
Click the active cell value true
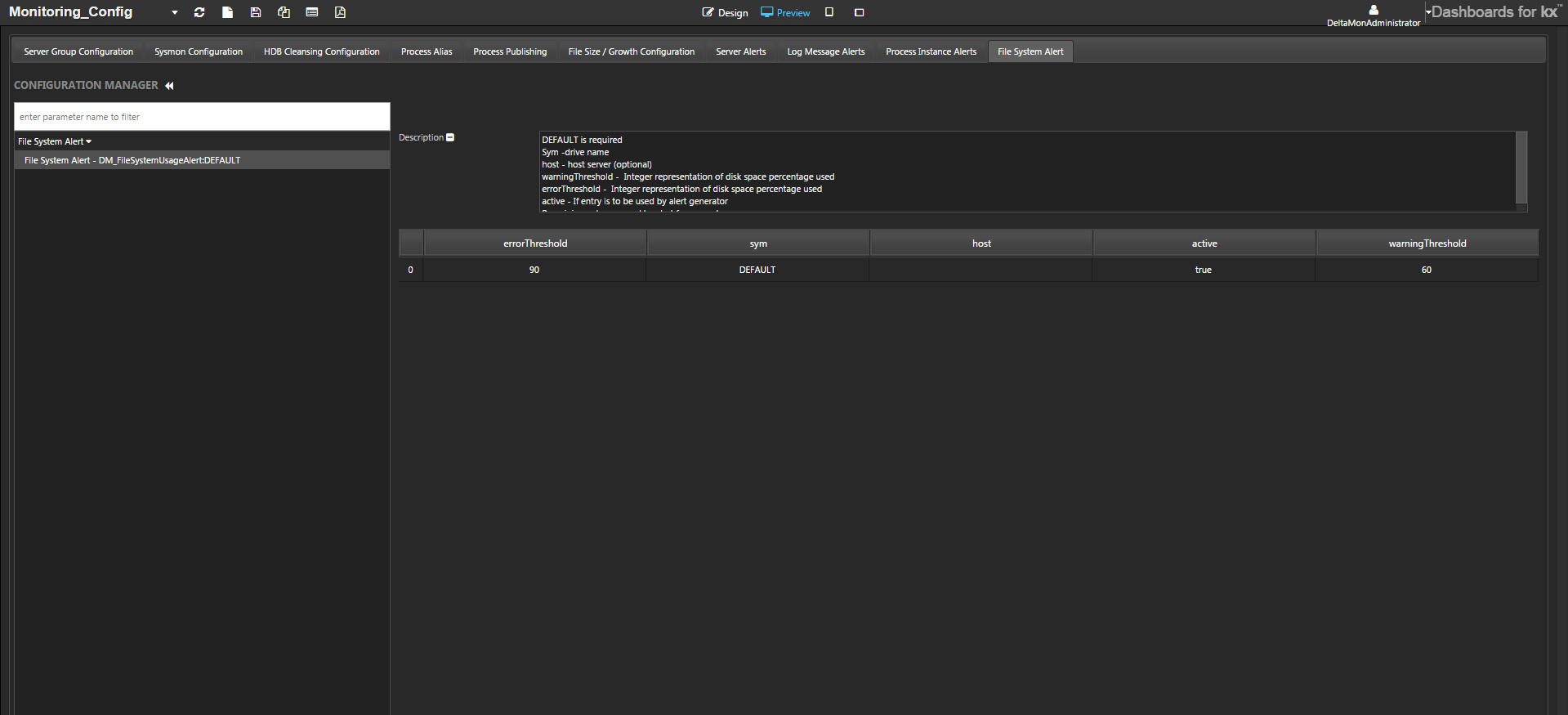1204,270
